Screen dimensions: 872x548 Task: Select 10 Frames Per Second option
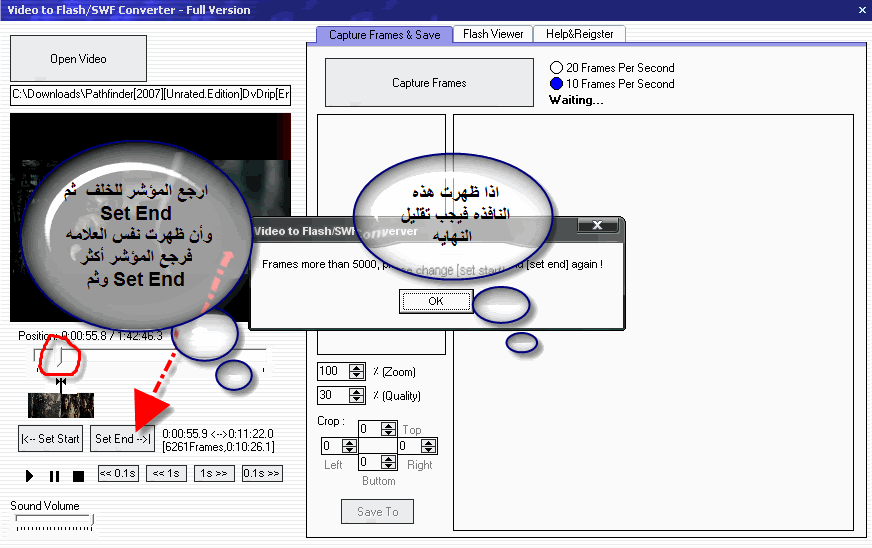(x=557, y=84)
